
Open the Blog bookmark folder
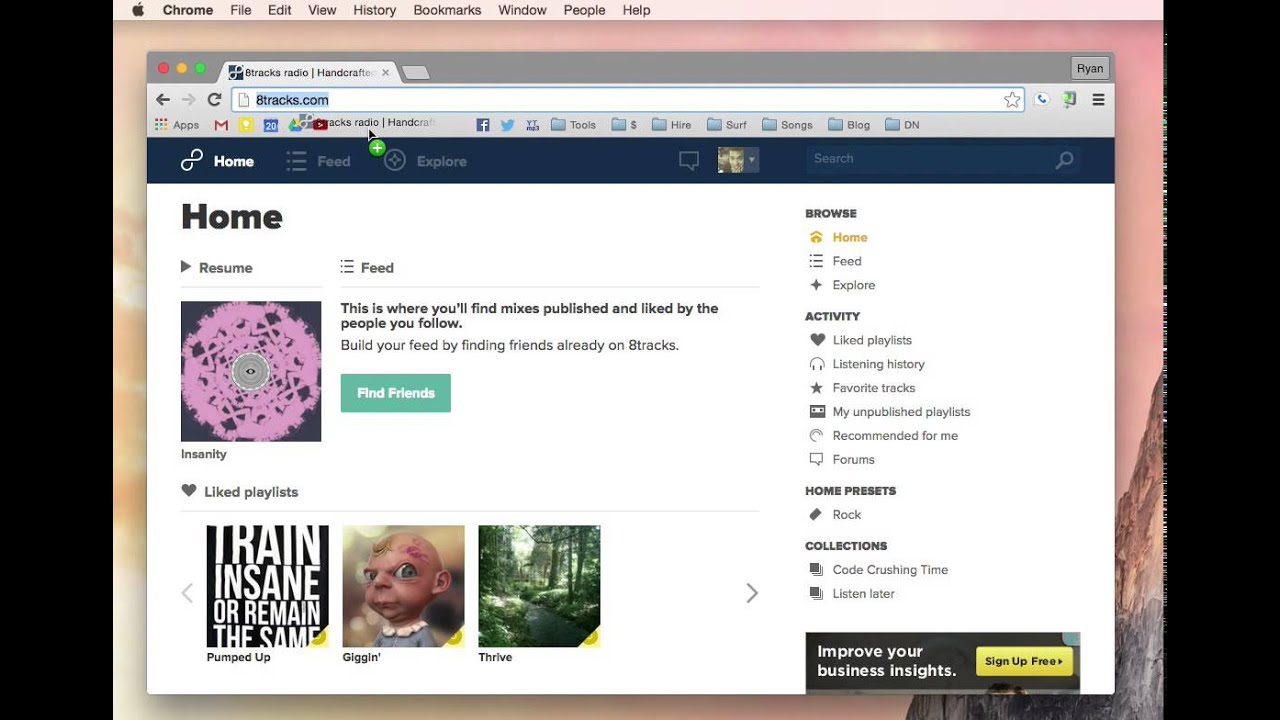coord(849,125)
